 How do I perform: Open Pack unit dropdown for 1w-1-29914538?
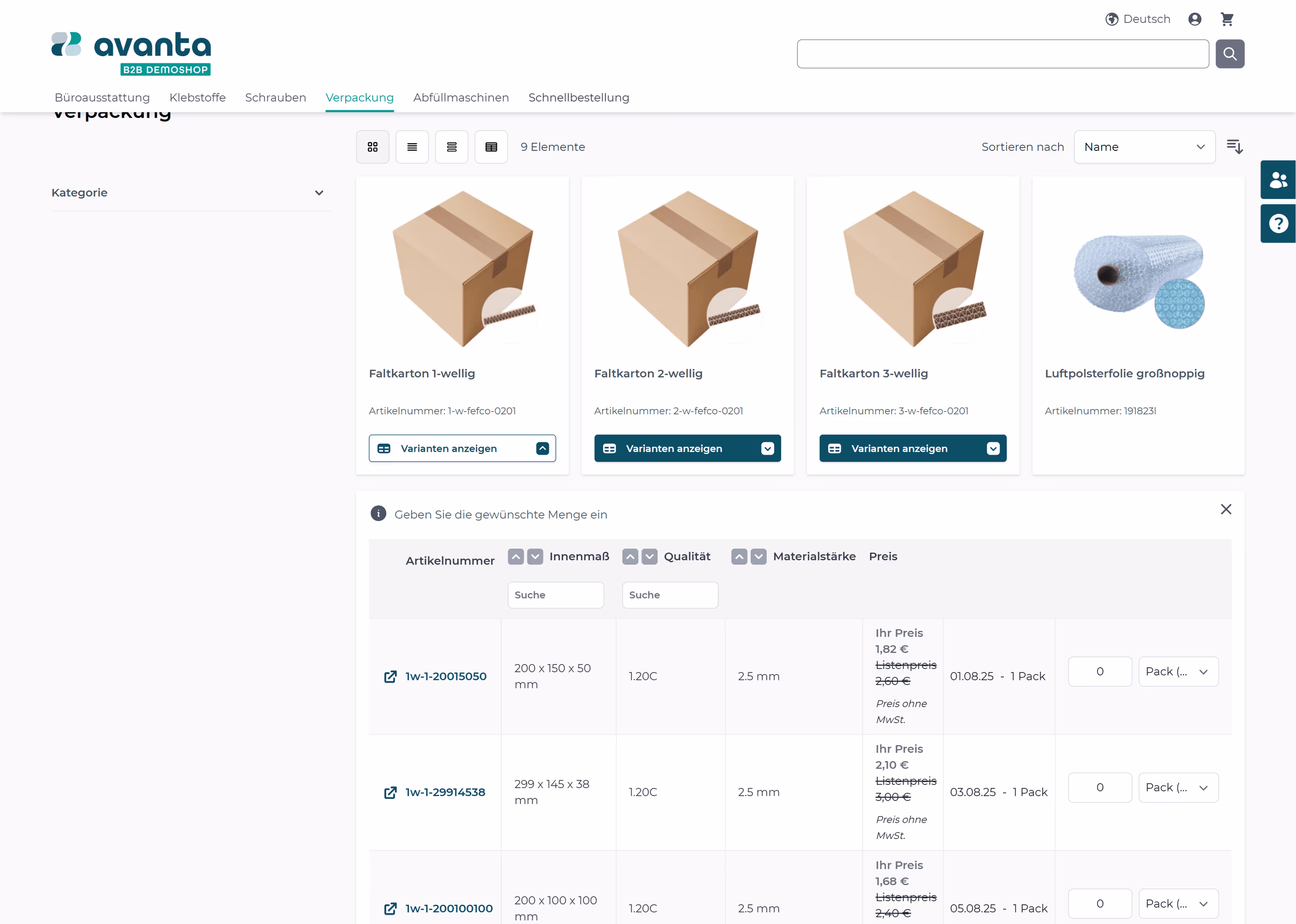point(1178,787)
